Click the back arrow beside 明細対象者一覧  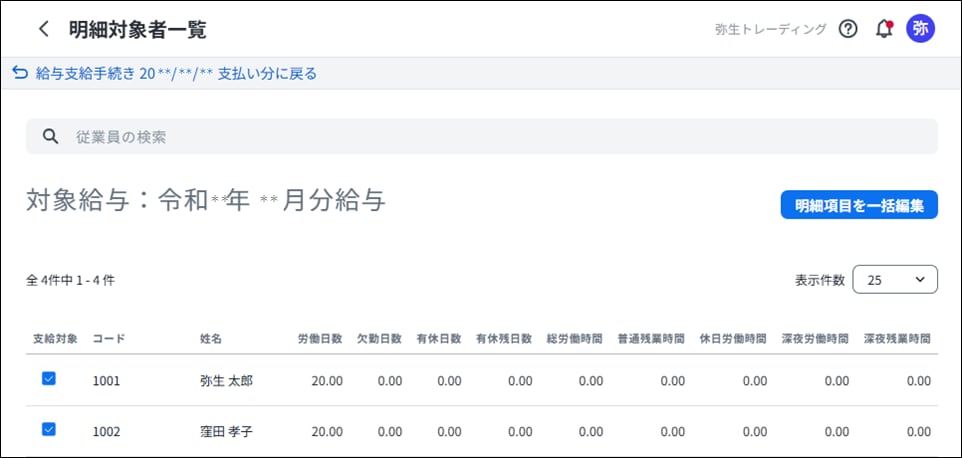(x=43, y=29)
